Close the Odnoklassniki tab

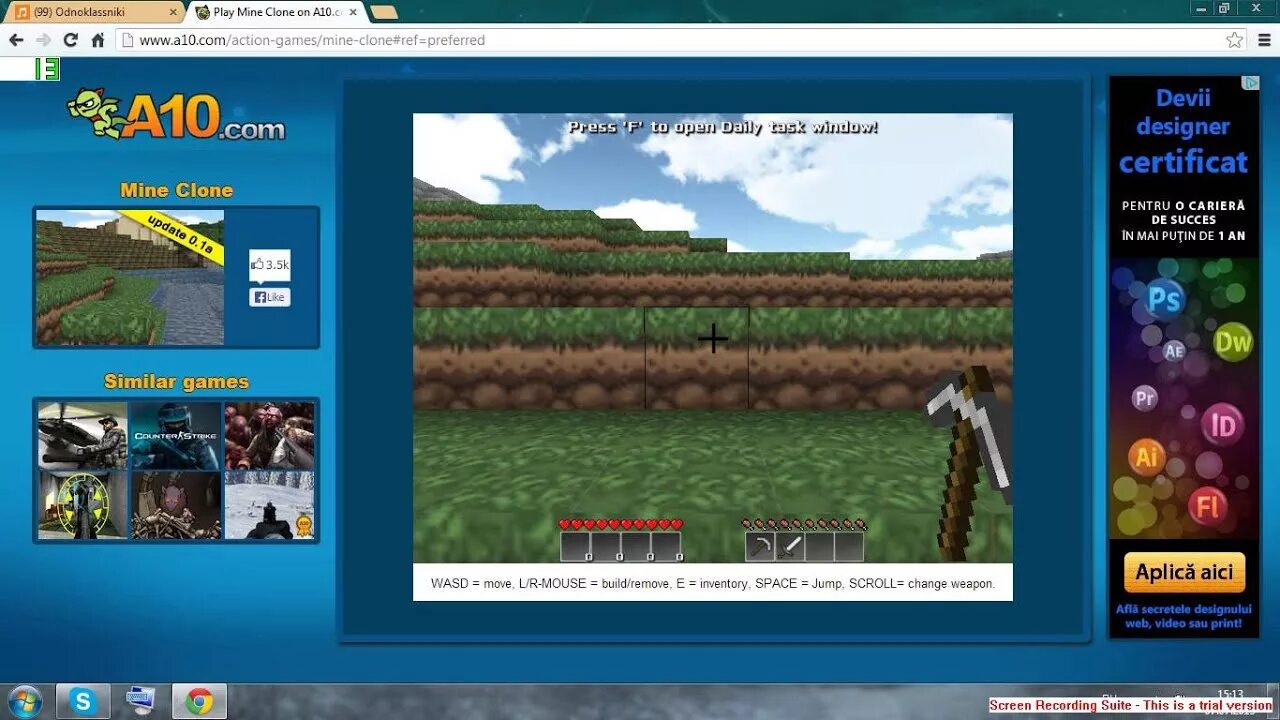172,12
